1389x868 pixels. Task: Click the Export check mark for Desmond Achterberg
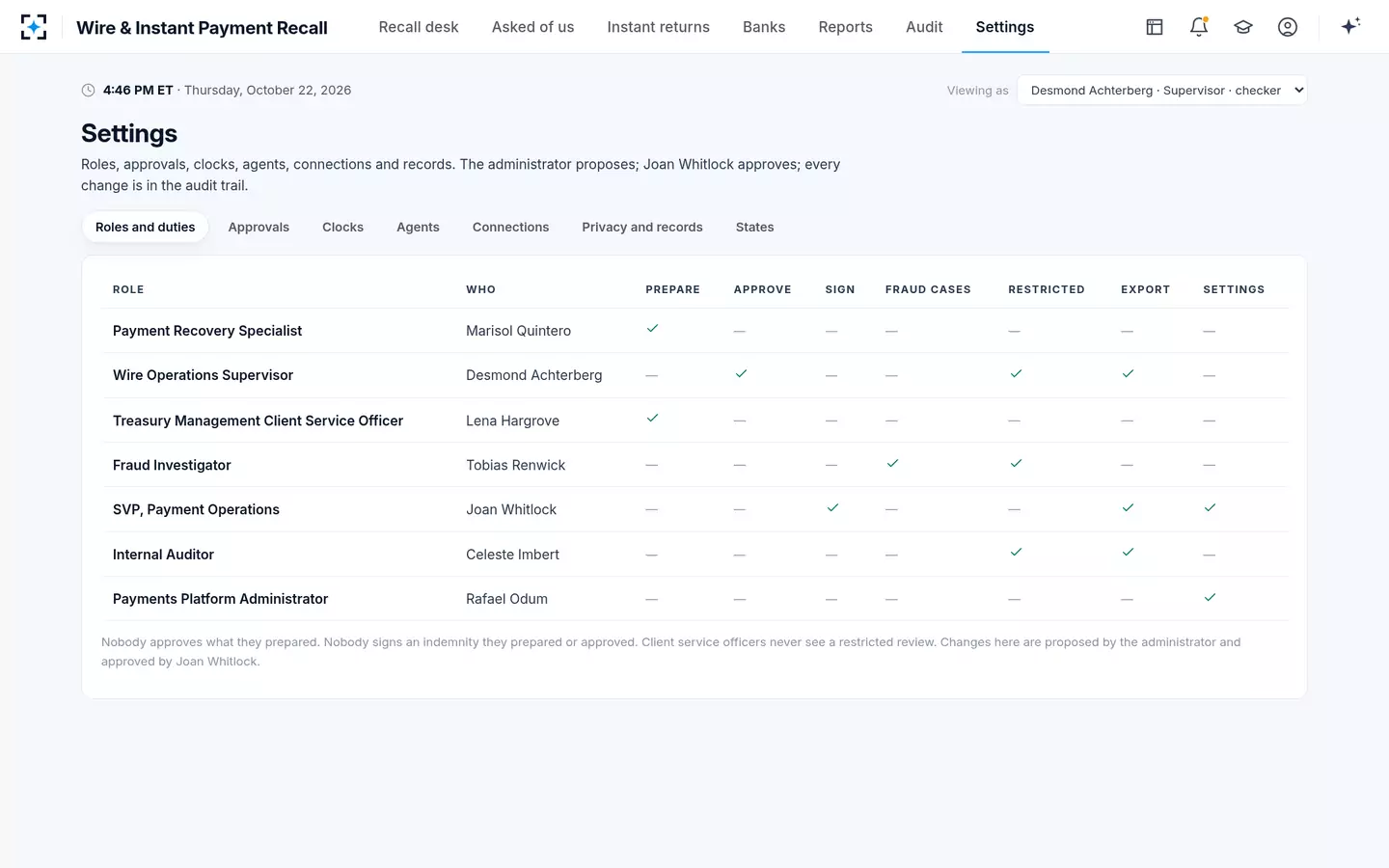[1128, 374]
